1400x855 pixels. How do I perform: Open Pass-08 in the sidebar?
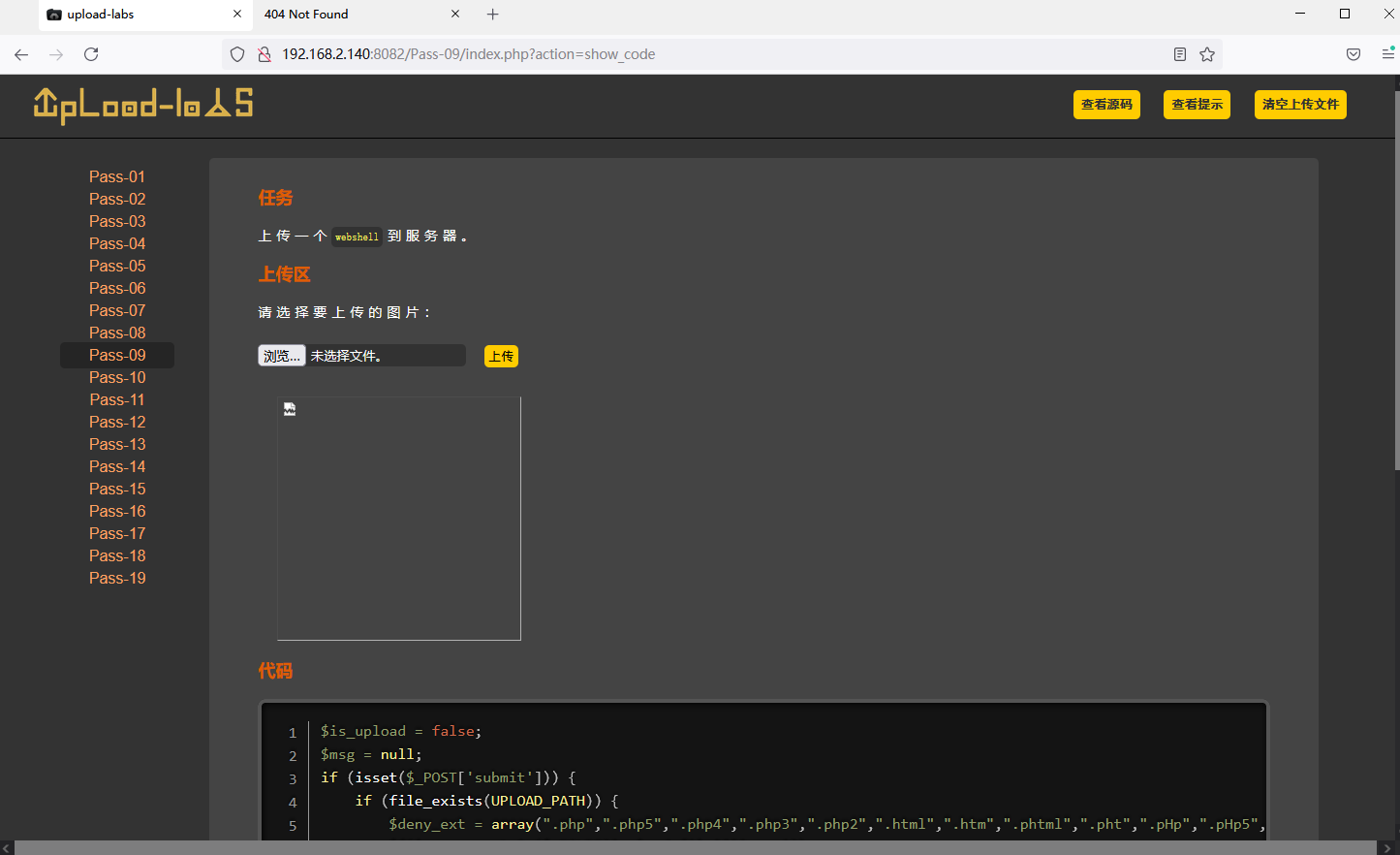pyautogui.click(x=117, y=332)
